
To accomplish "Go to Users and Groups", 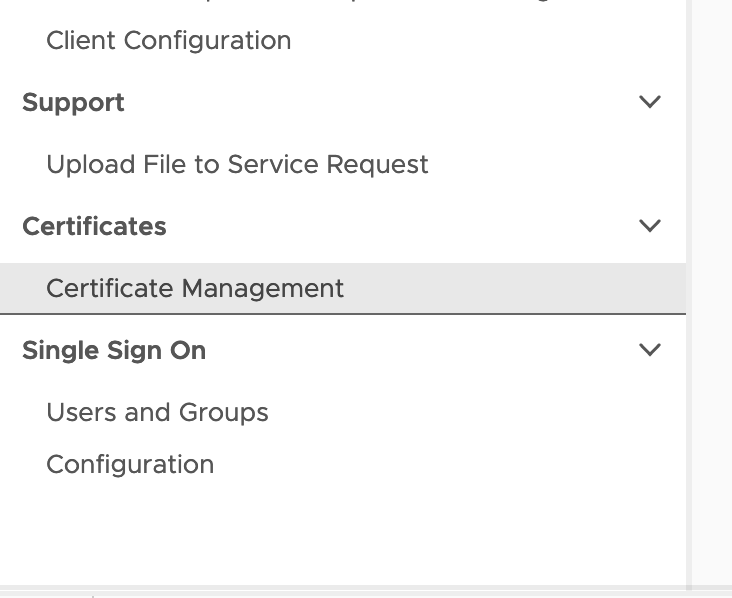I will 157,413.
